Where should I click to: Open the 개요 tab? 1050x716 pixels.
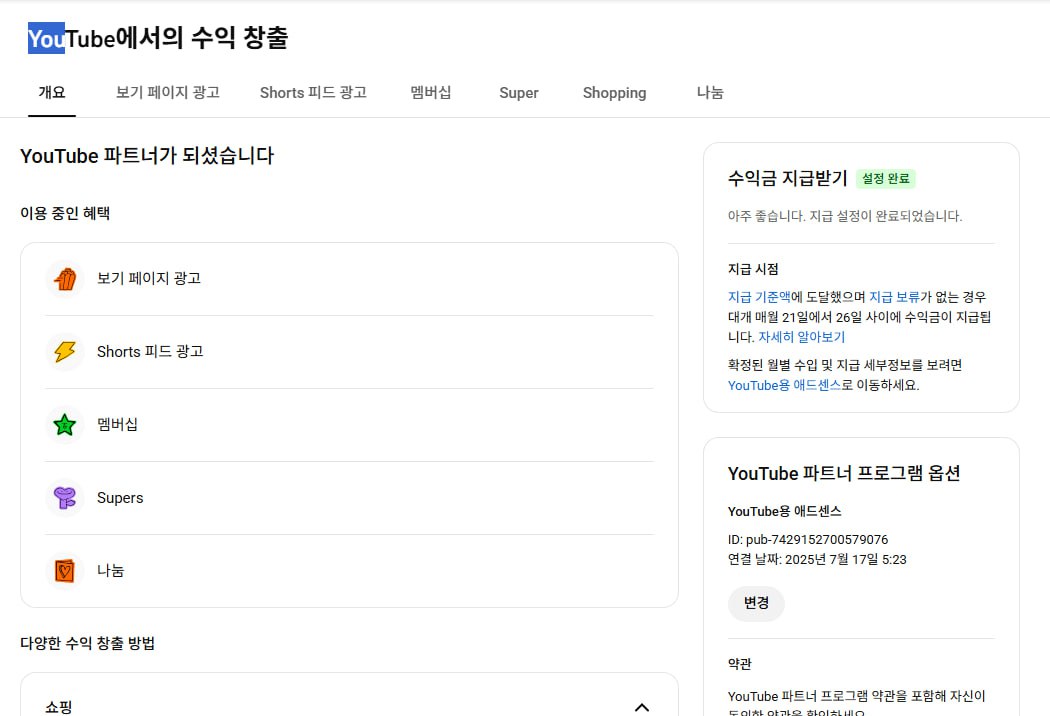pyautogui.click(x=52, y=93)
